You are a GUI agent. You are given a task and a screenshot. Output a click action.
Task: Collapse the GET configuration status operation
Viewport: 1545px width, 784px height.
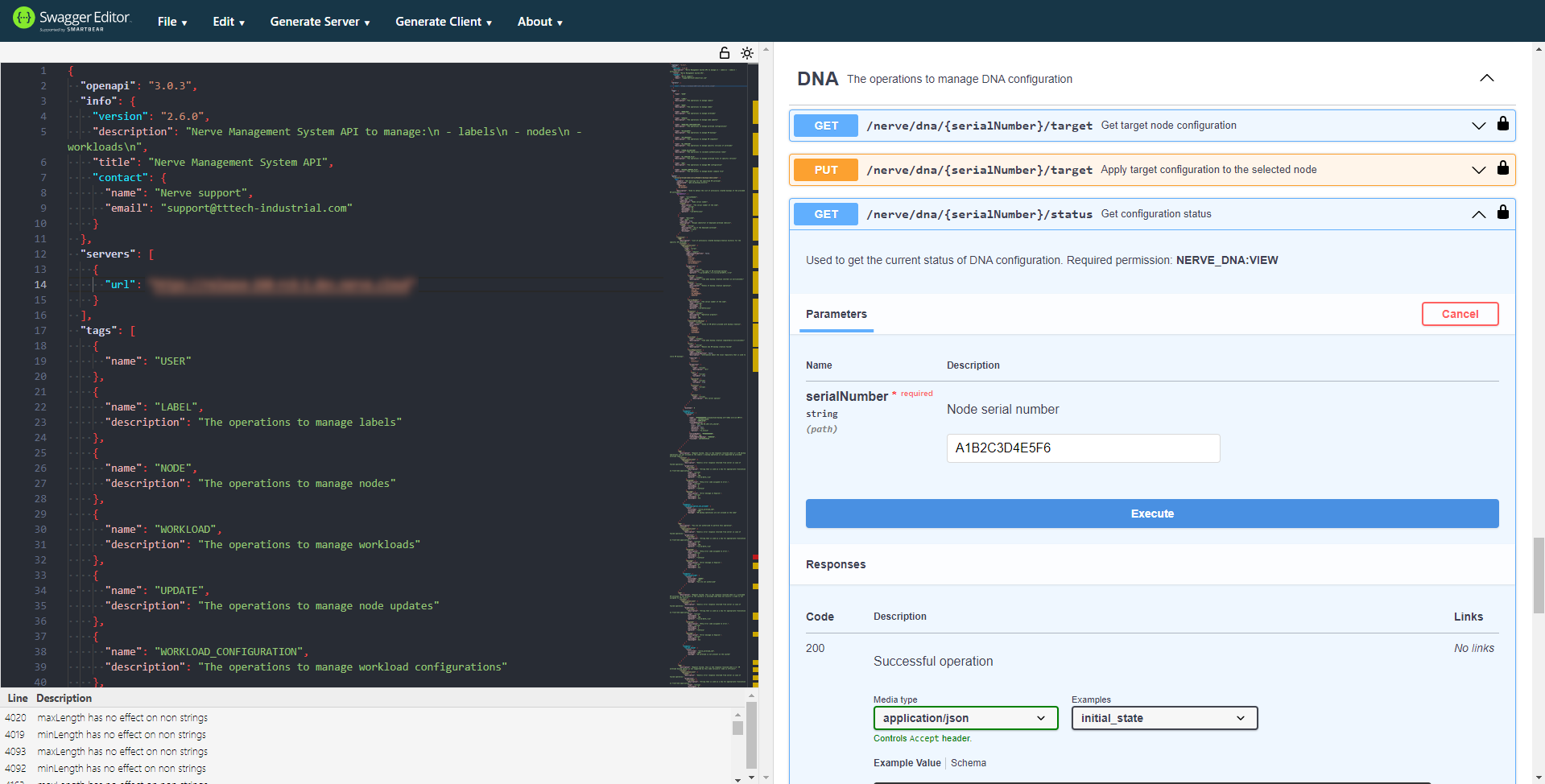pyautogui.click(x=1478, y=214)
